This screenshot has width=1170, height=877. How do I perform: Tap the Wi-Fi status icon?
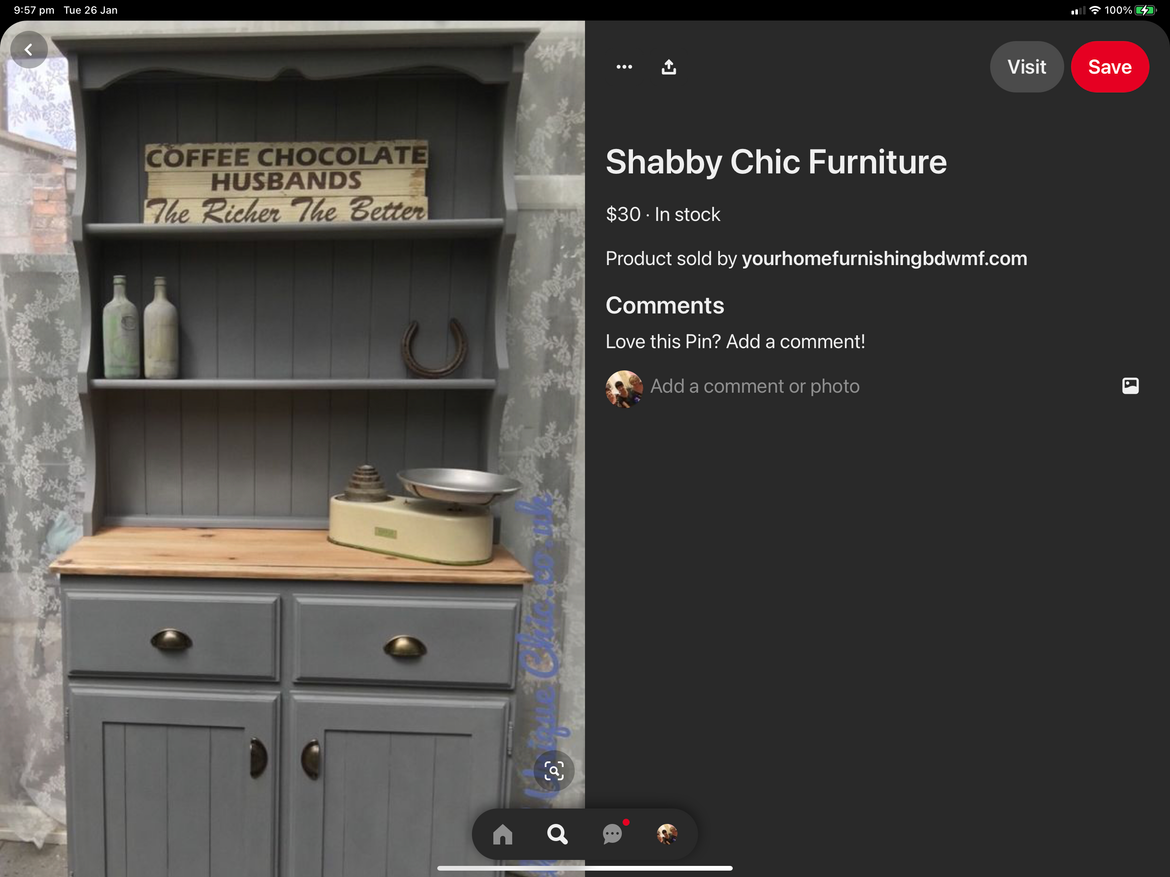pyautogui.click(x=1095, y=10)
